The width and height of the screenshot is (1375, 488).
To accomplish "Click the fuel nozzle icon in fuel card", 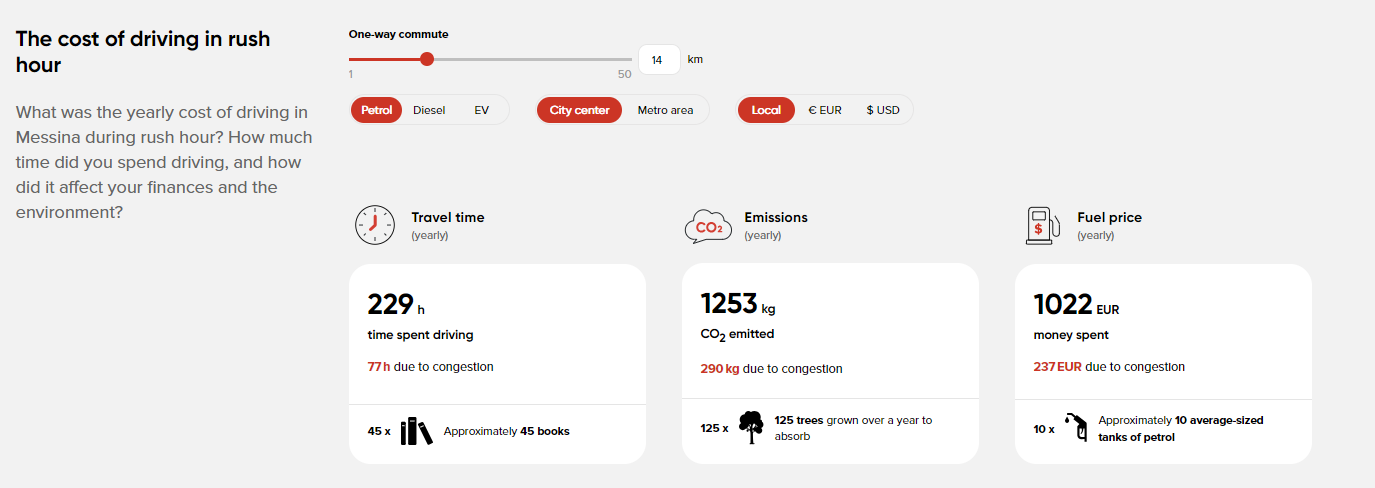I will pyautogui.click(x=1076, y=428).
